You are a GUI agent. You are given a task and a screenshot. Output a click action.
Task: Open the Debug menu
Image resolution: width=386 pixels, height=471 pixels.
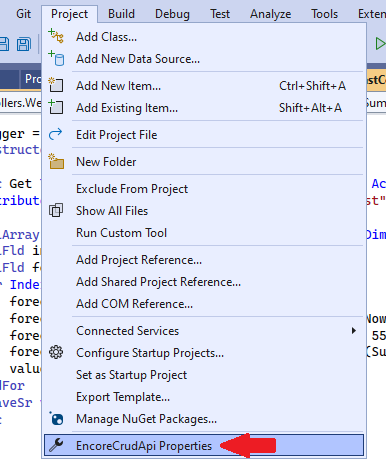point(172,14)
